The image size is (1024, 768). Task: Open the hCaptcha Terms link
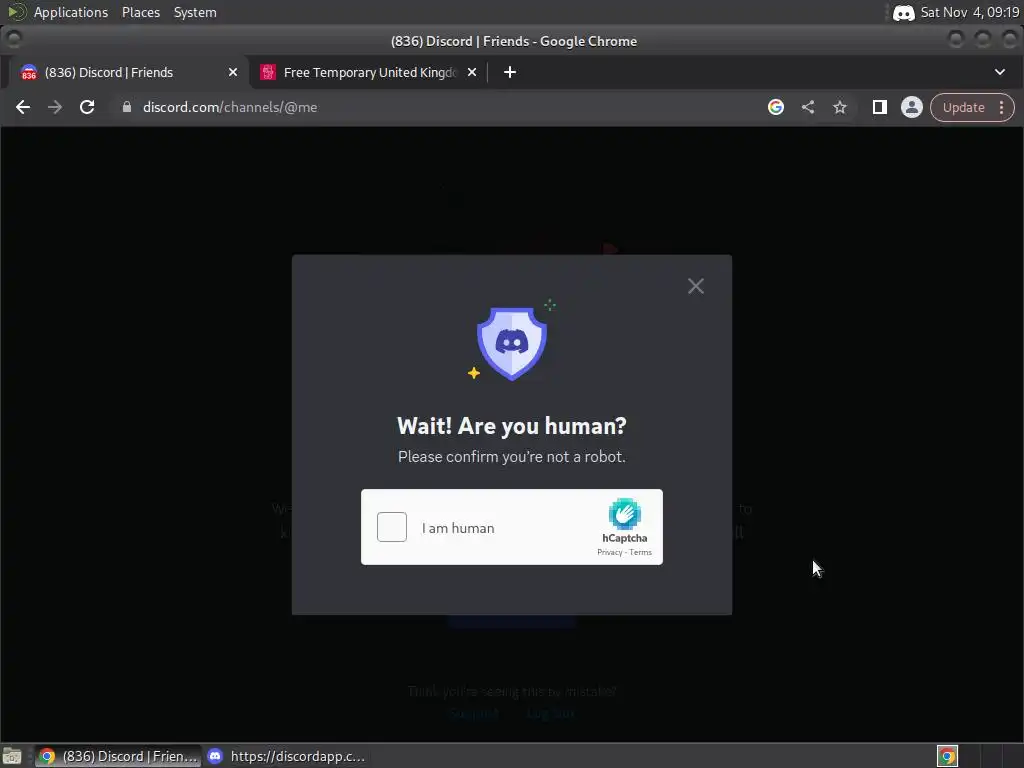pyautogui.click(x=641, y=552)
